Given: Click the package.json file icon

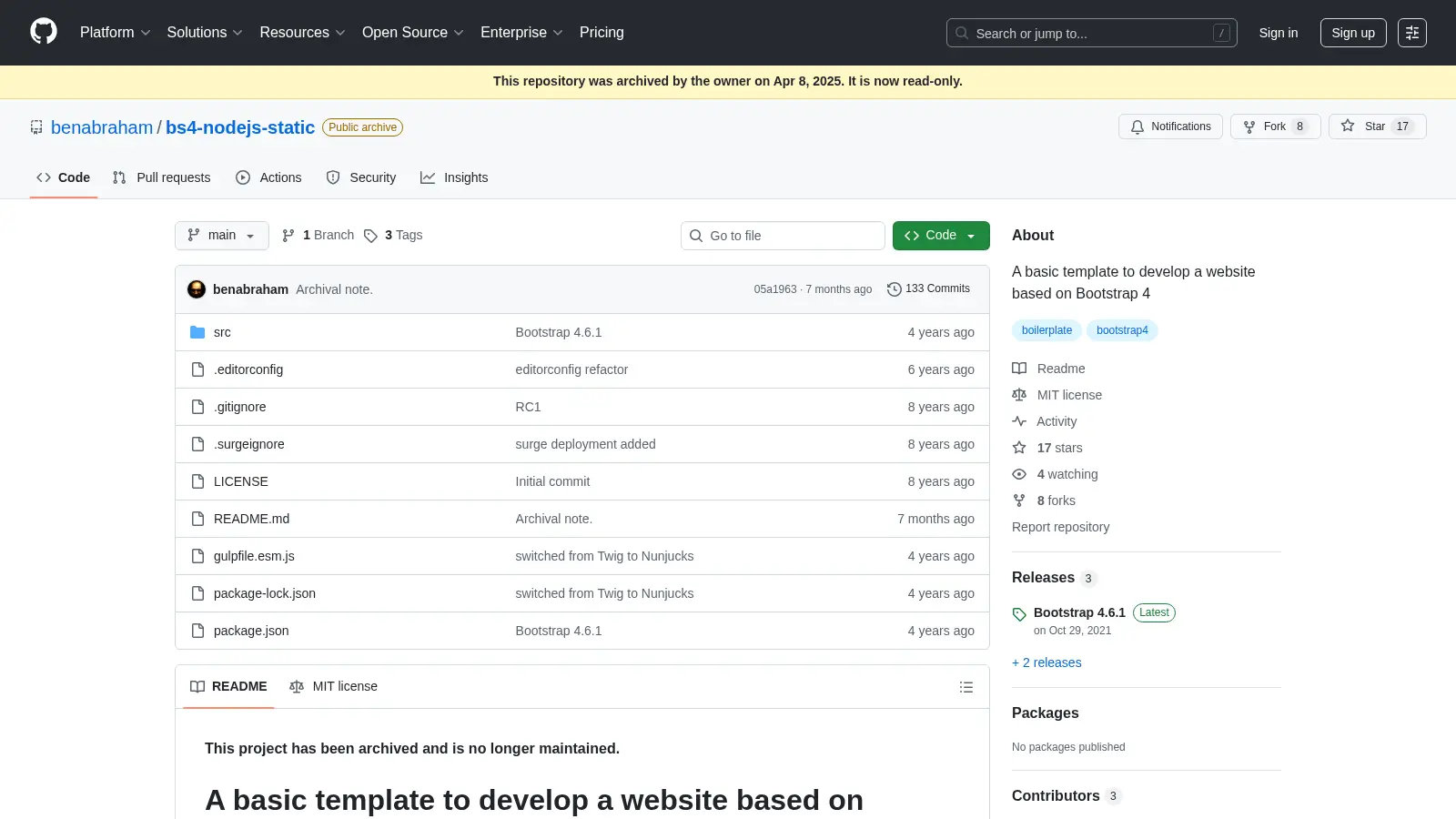Looking at the screenshot, I should (x=197, y=631).
